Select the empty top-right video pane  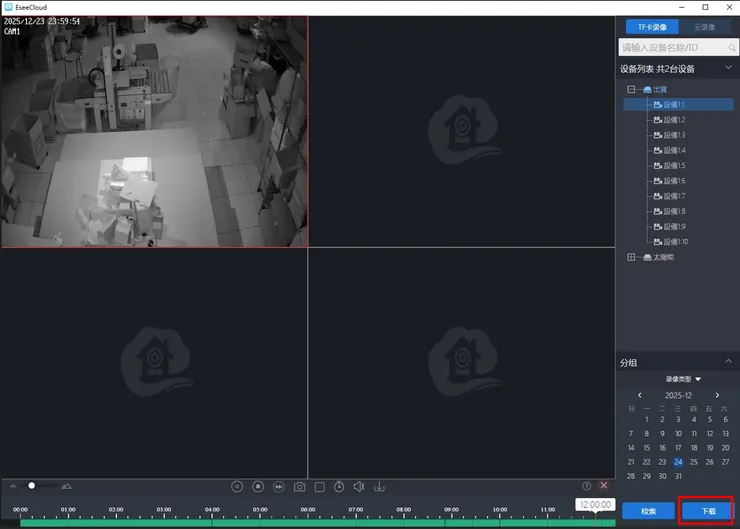pos(462,132)
